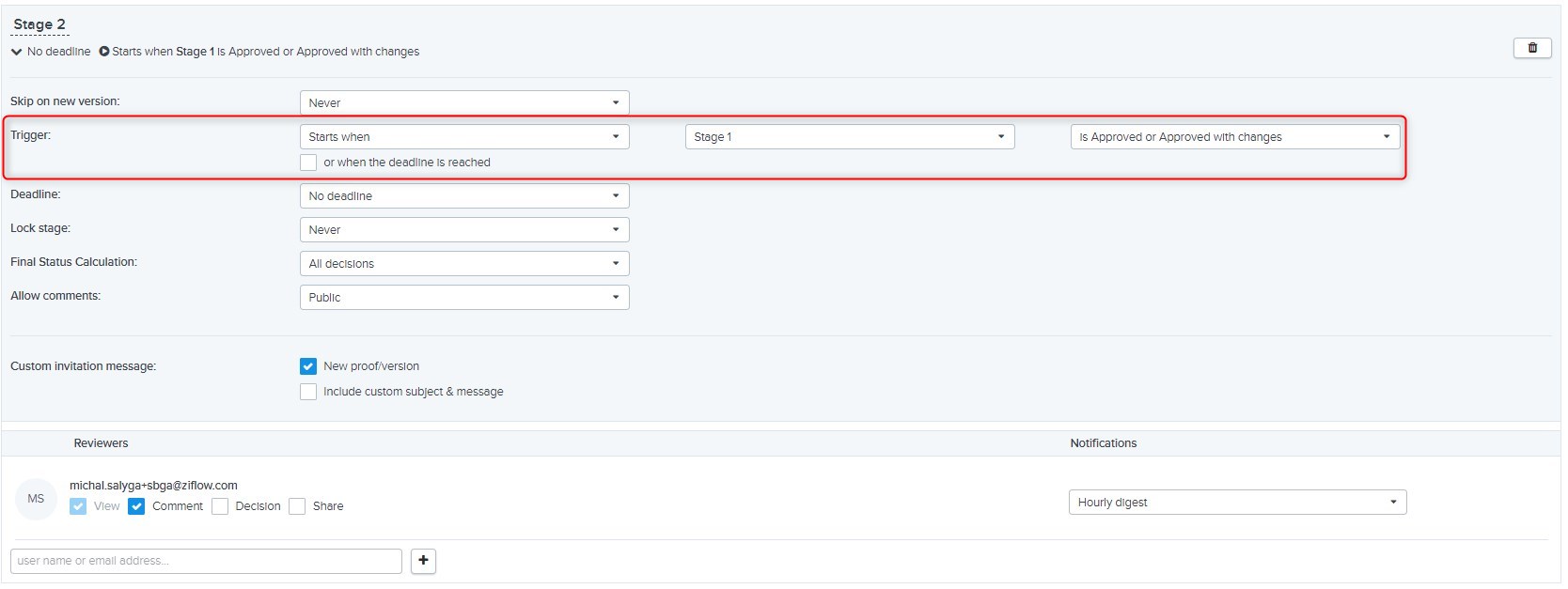Open 'Is Approved or Approved with changes' dropdown

pos(1234,137)
